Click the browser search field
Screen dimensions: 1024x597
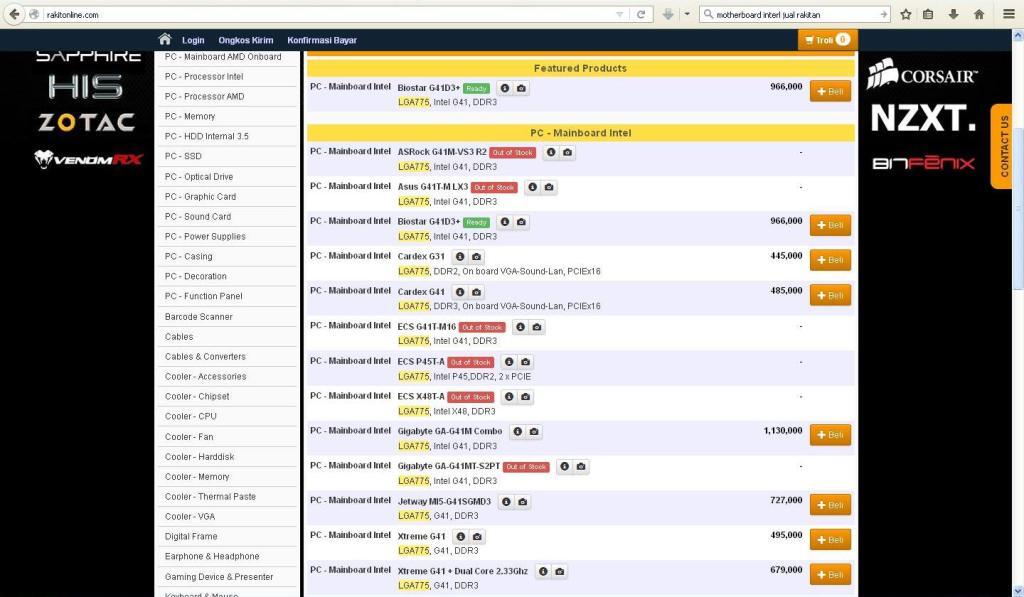pyautogui.click(x=797, y=14)
